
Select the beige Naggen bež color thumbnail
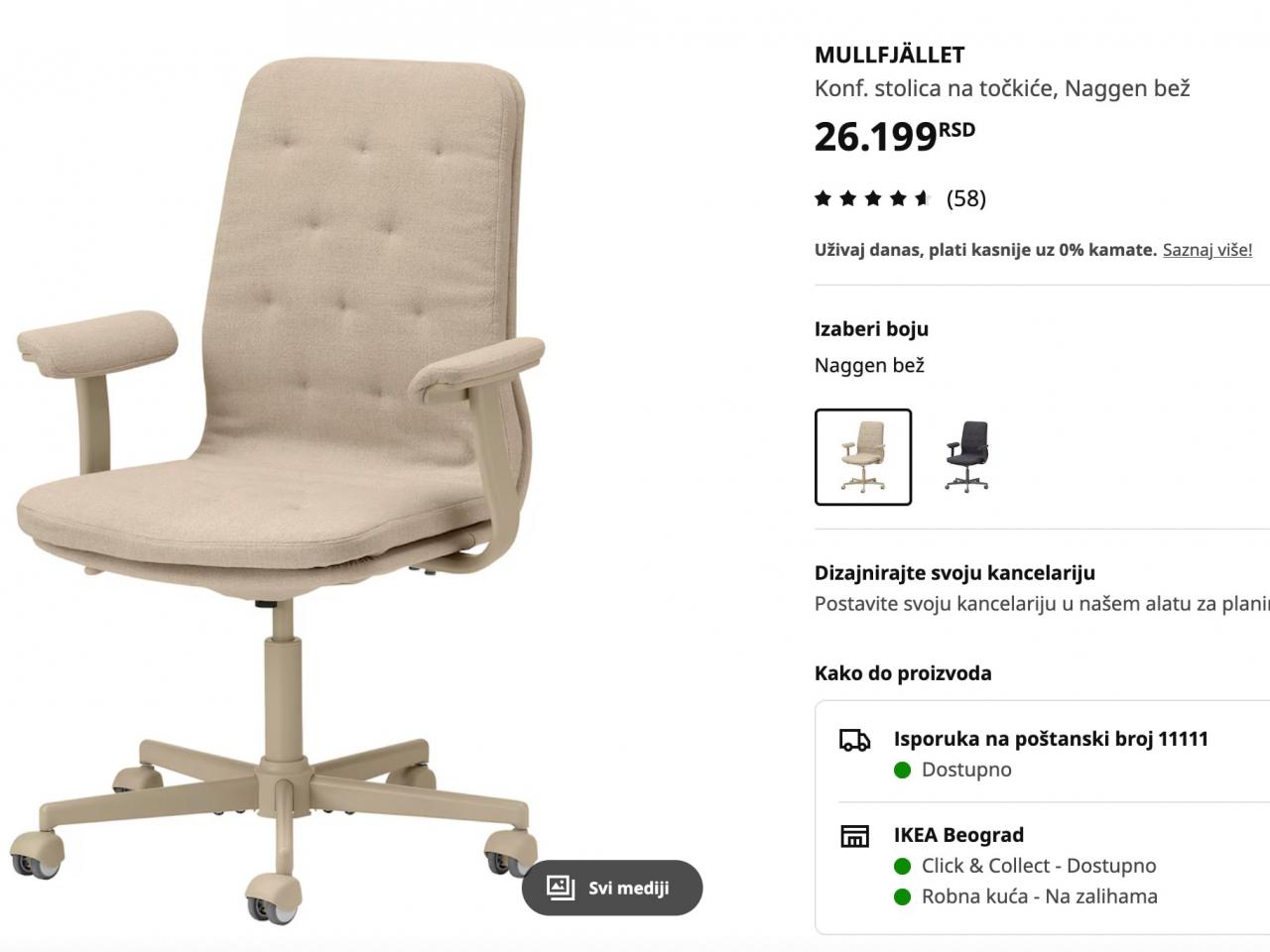[863, 457]
